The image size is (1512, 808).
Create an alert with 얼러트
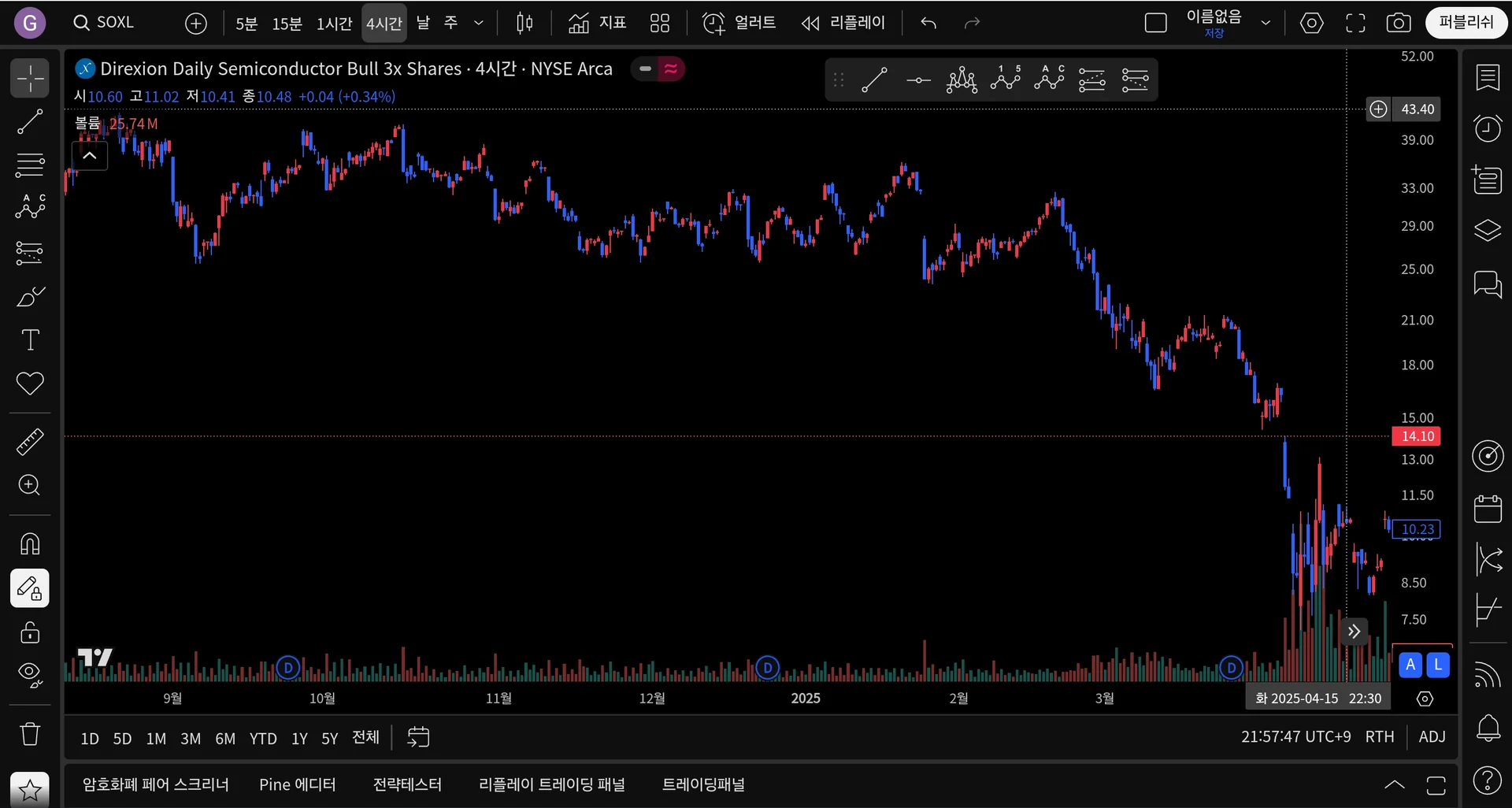tap(739, 24)
